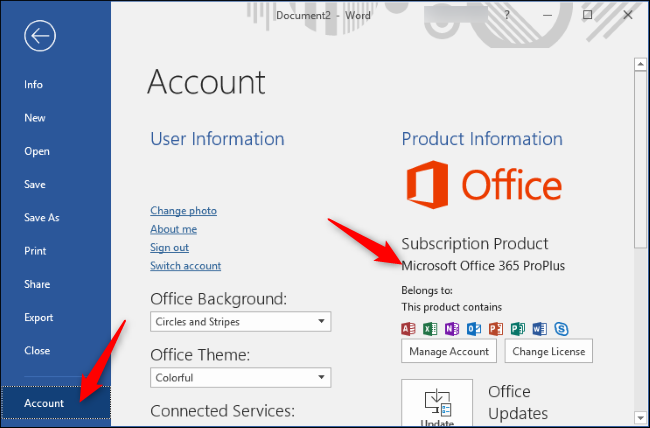Select Account in the left sidebar

pos(44,403)
